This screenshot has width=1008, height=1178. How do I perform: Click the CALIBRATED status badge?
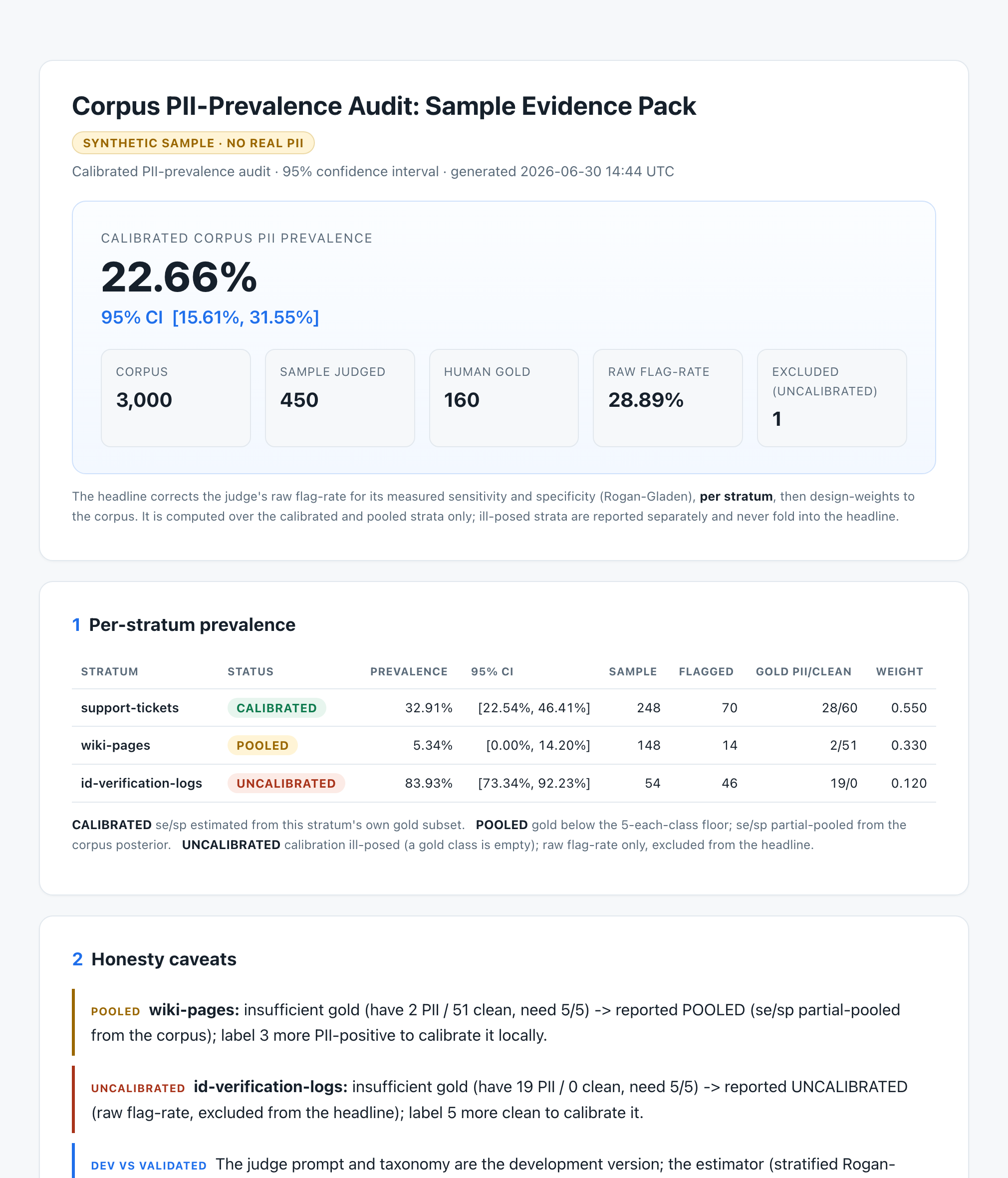pyautogui.click(x=277, y=708)
